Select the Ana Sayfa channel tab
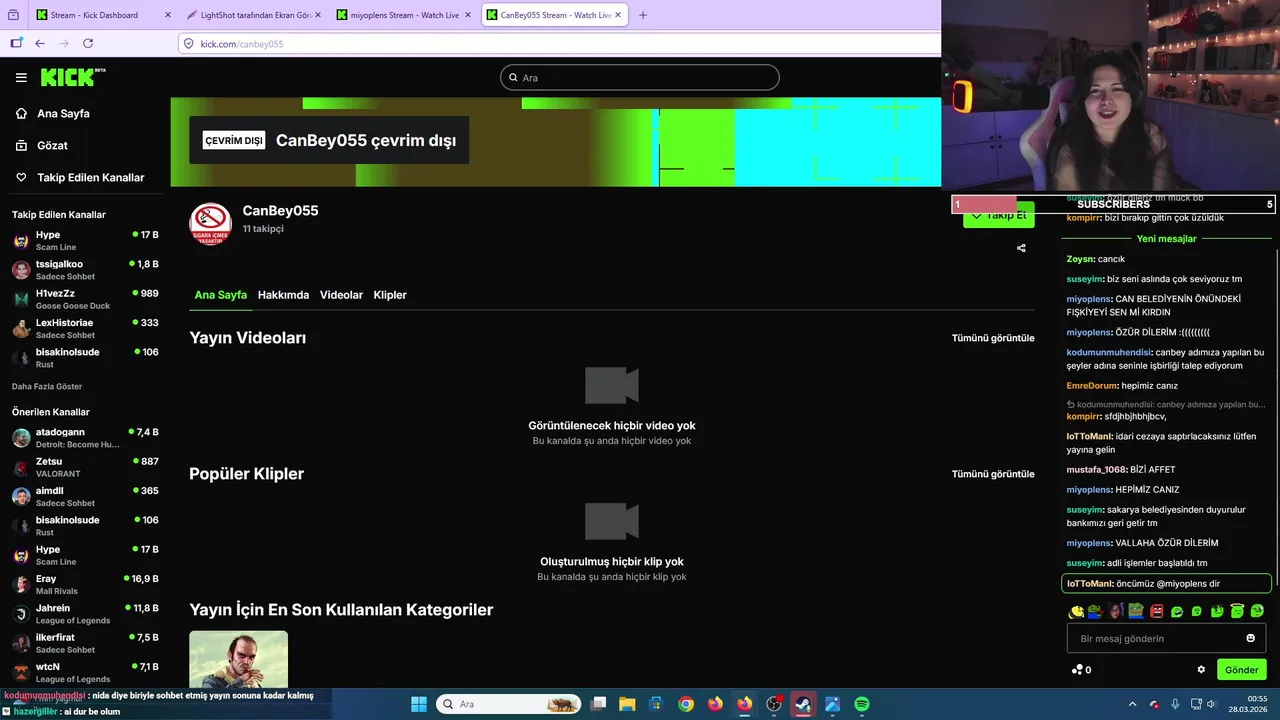Screen dimensions: 1280x720 pos(221,295)
